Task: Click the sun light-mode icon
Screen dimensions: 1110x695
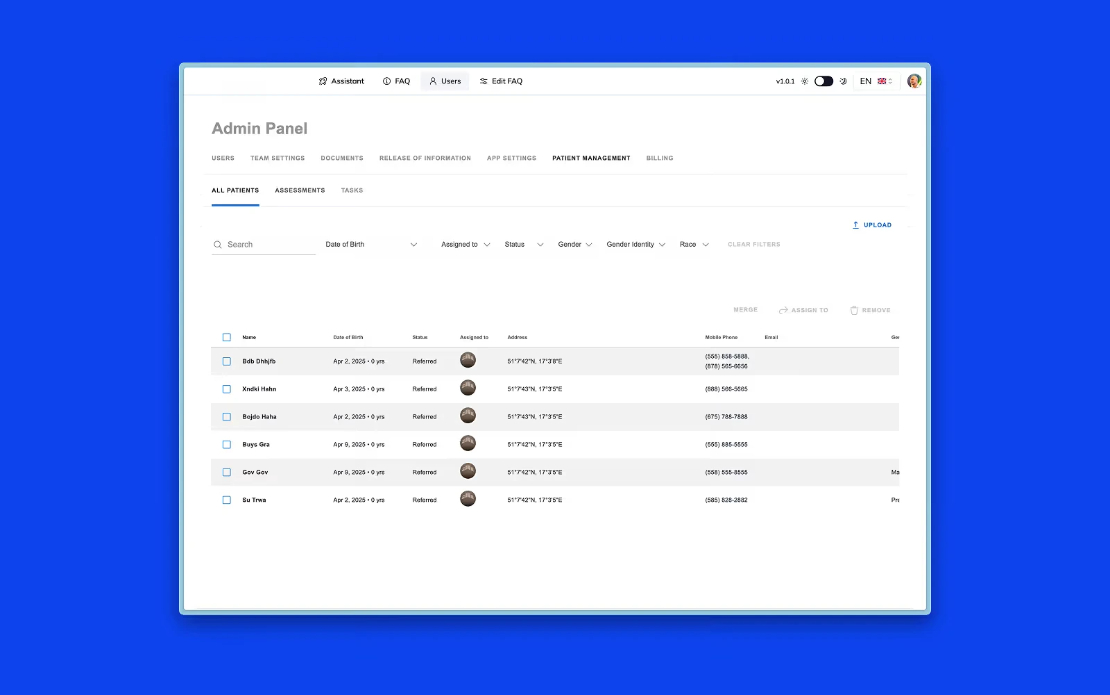Action: tap(804, 81)
